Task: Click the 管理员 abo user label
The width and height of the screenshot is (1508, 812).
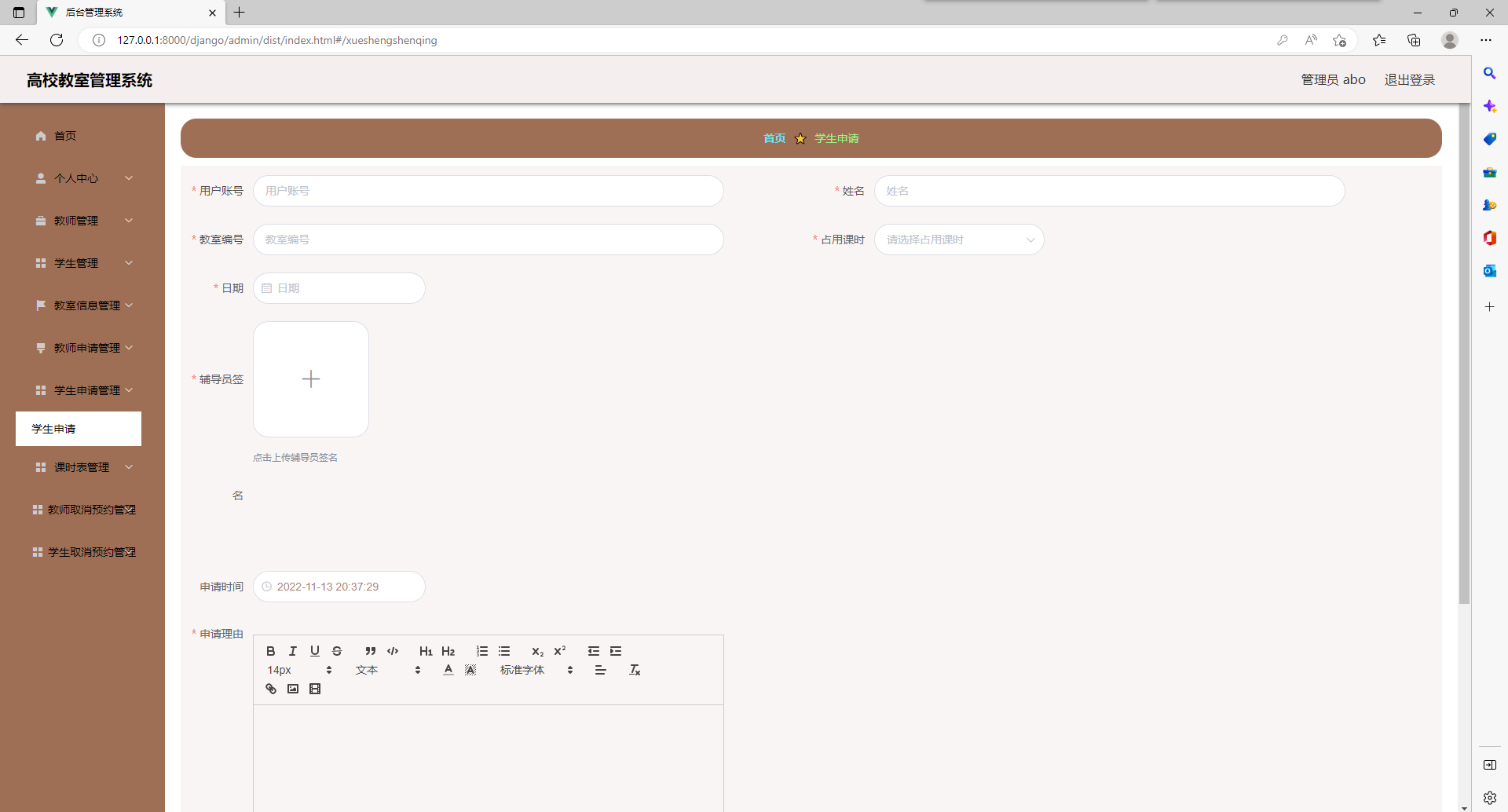Action: pos(1333,79)
